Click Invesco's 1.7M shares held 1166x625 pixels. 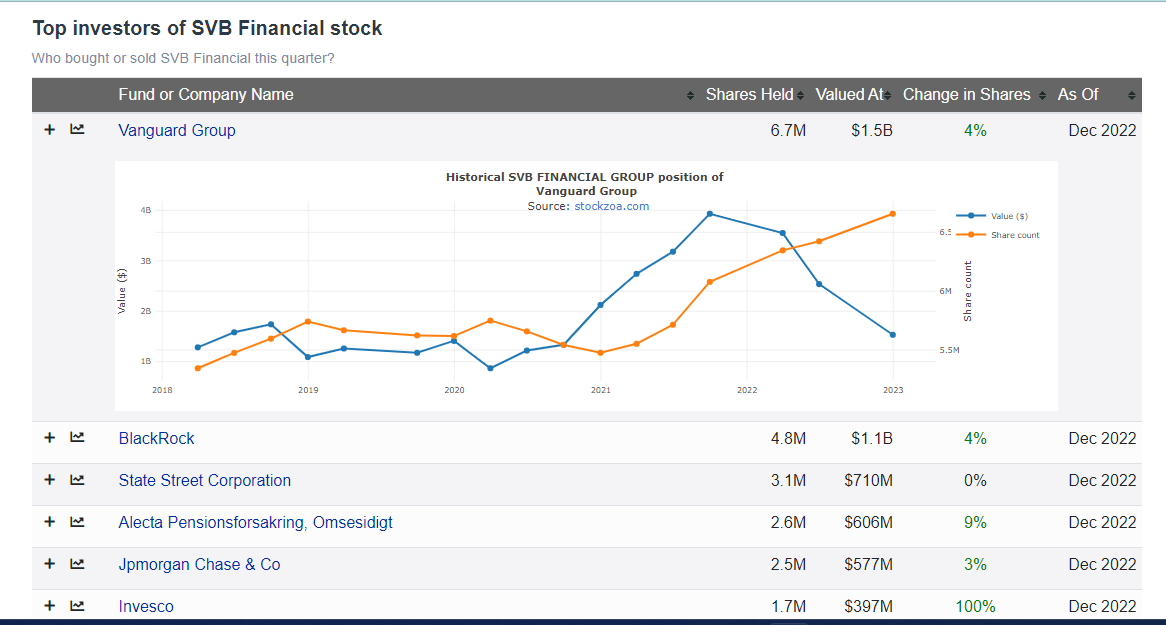click(788, 606)
